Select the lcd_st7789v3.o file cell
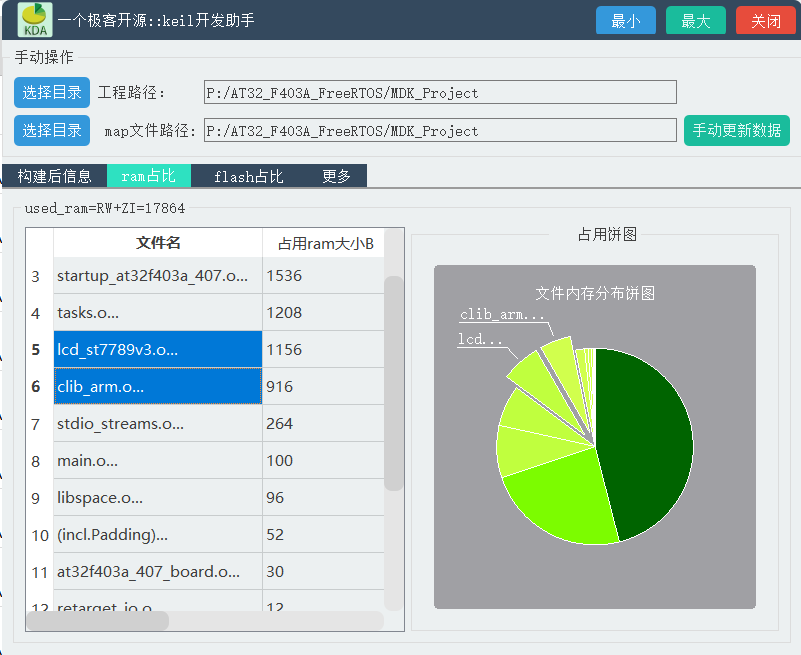The height and width of the screenshot is (655, 801). [158, 349]
